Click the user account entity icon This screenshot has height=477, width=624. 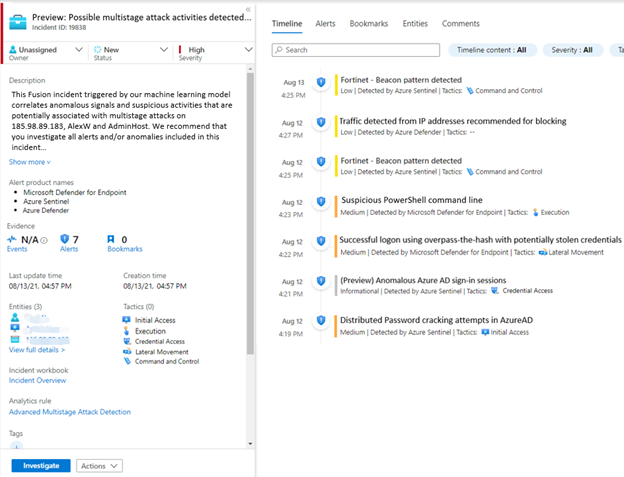point(15,317)
